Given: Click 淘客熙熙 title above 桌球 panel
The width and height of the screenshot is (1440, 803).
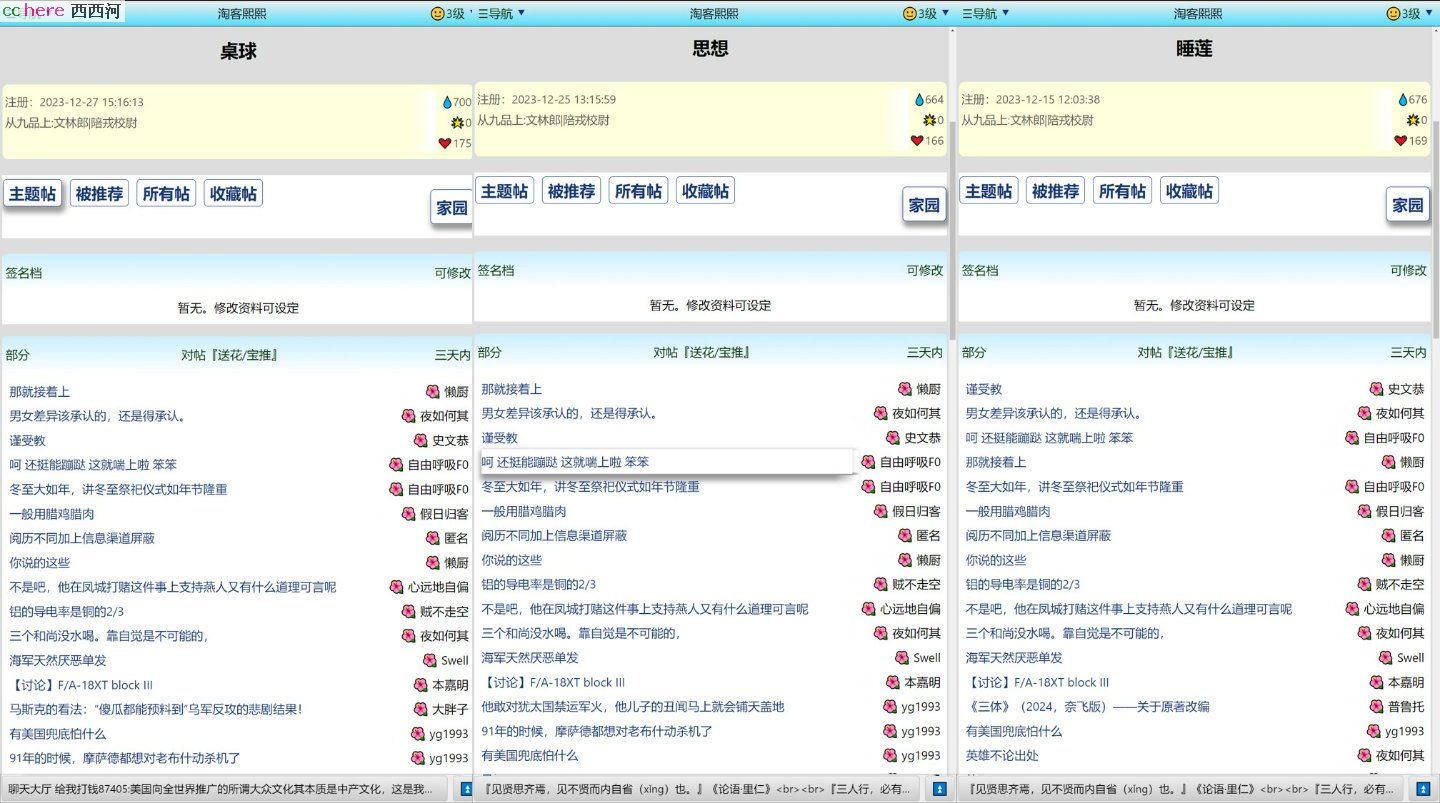Looking at the screenshot, I should tap(242, 14).
